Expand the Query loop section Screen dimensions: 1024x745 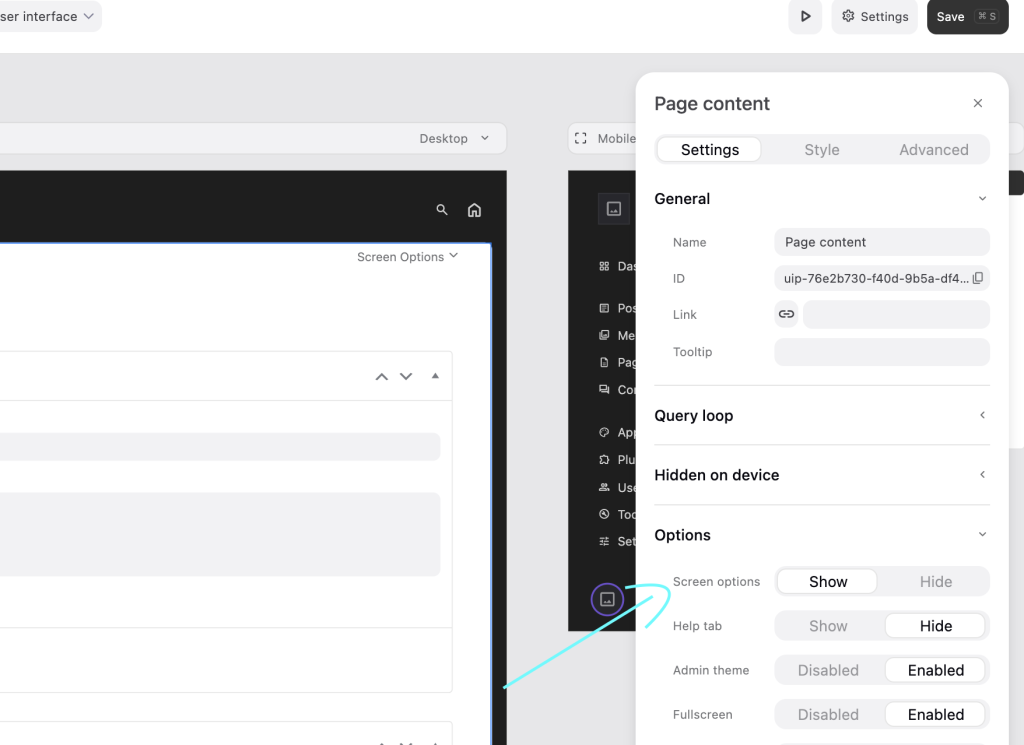(x=980, y=415)
